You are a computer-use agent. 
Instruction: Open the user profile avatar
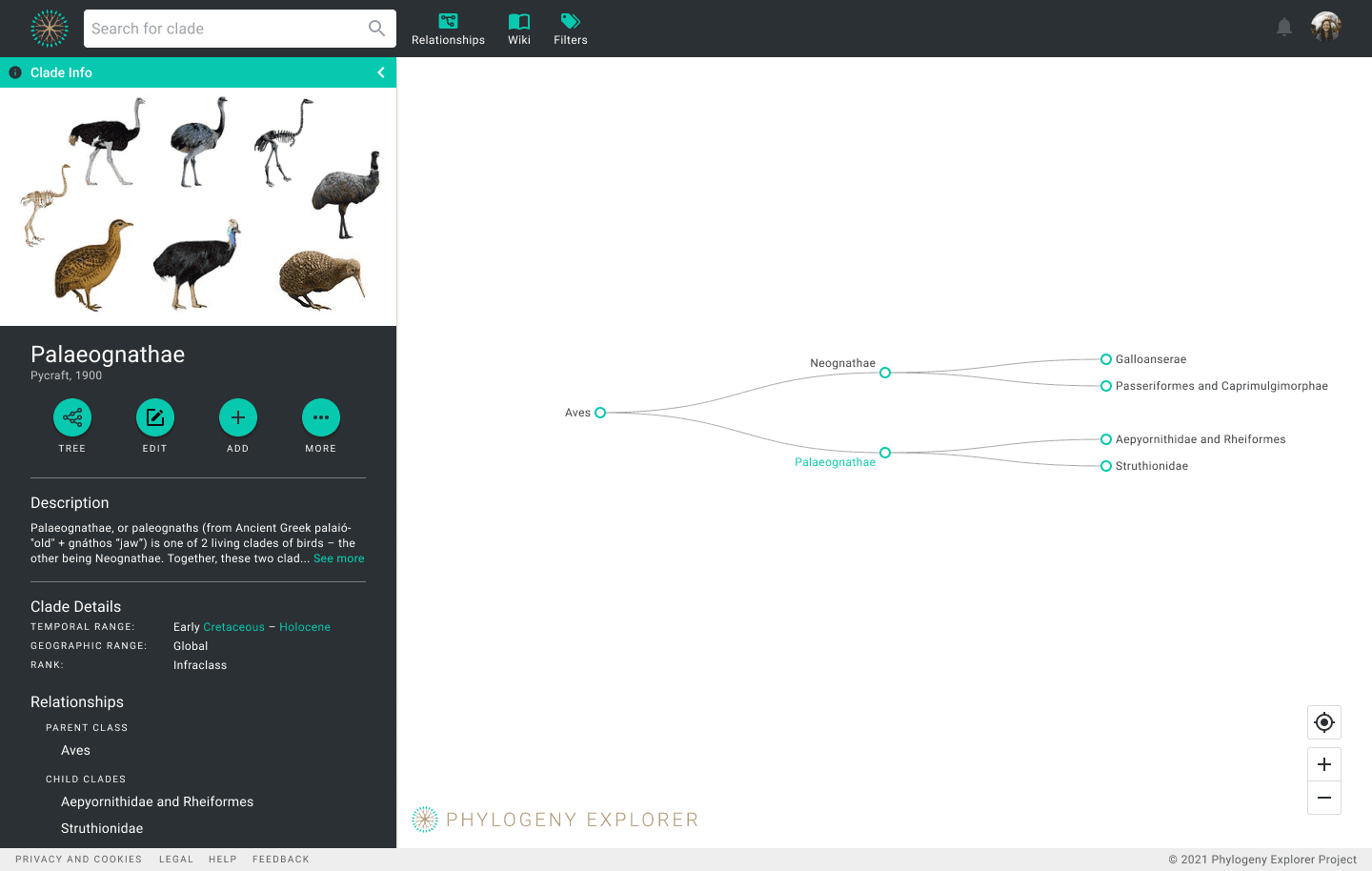1326,27
